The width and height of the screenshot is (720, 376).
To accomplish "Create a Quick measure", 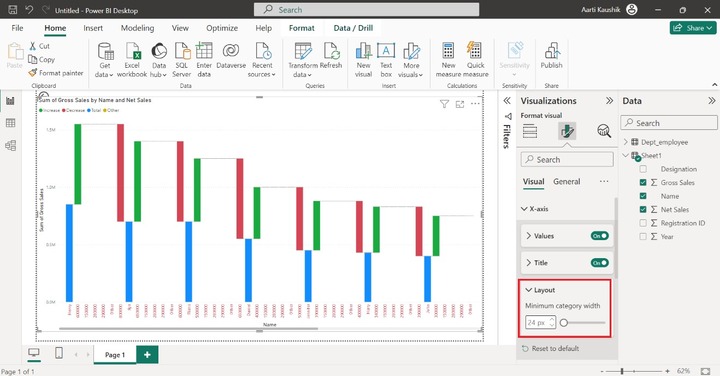I will tap(475, 60).
